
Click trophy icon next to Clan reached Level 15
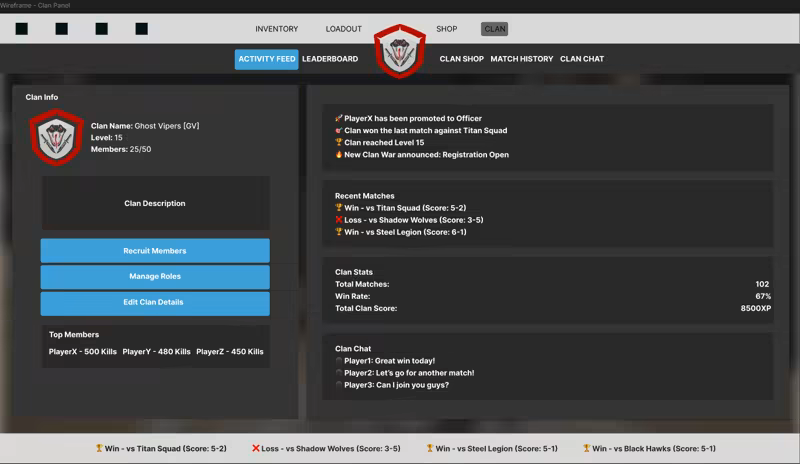339,142
